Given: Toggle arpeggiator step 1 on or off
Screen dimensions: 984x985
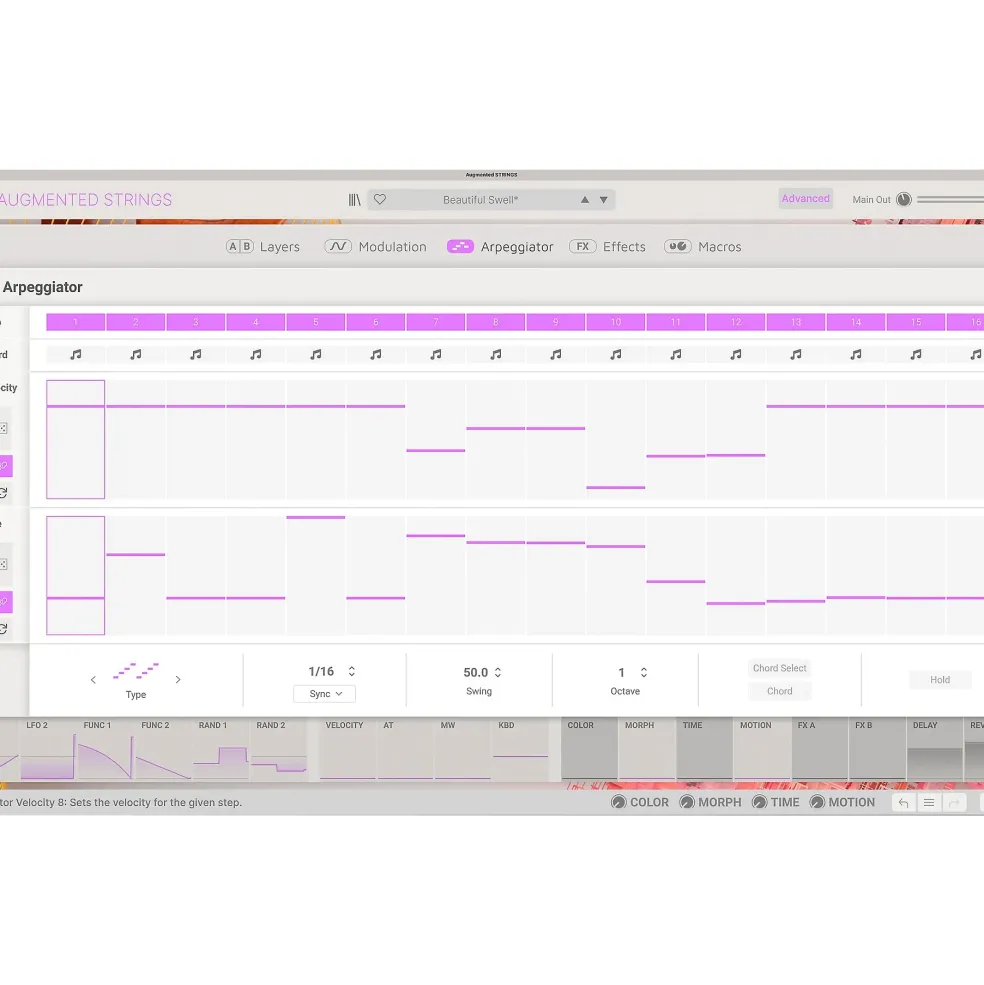Looking at the screenshot, I should click(x=75, y=322).
